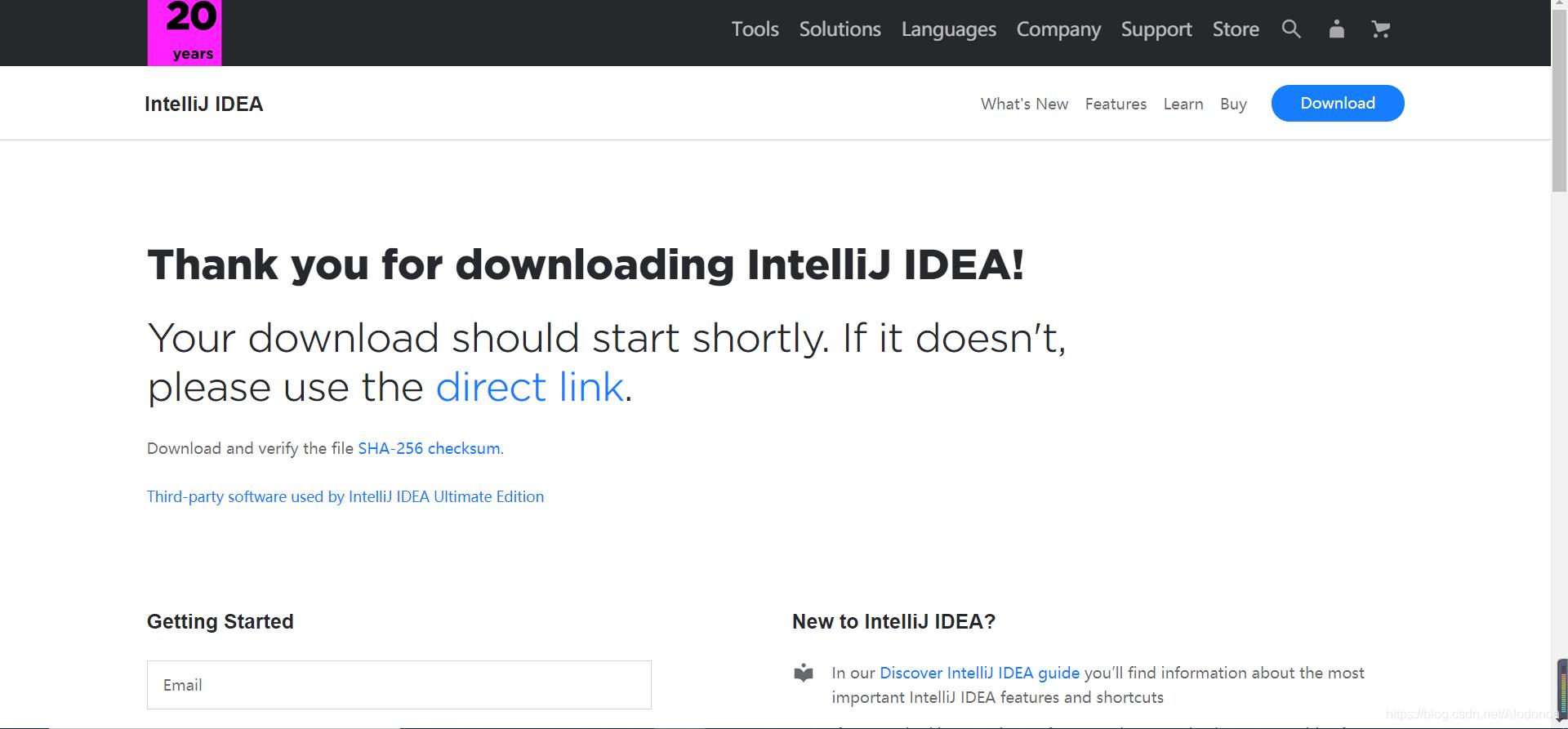1568x729 pixels.
Task: Open the Buy page
Action: point(1233,104)
